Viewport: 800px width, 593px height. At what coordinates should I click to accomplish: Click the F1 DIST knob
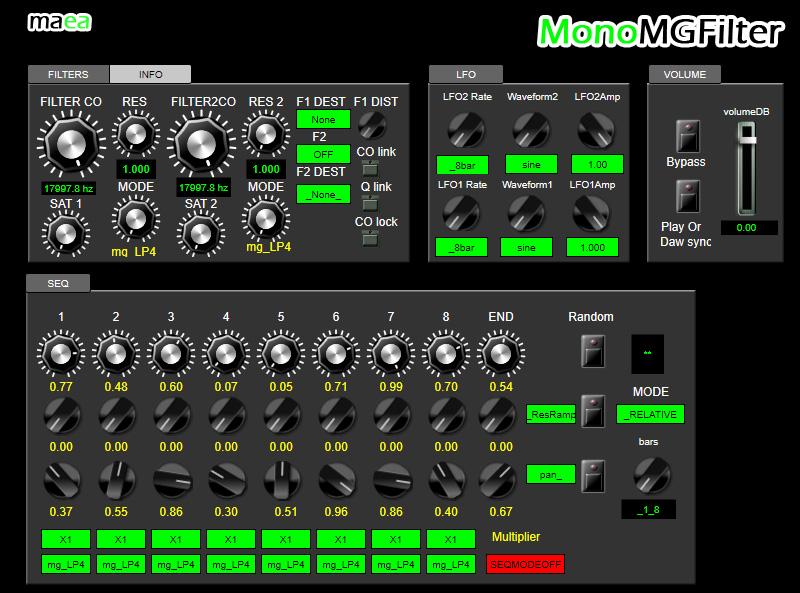(372, 126)
